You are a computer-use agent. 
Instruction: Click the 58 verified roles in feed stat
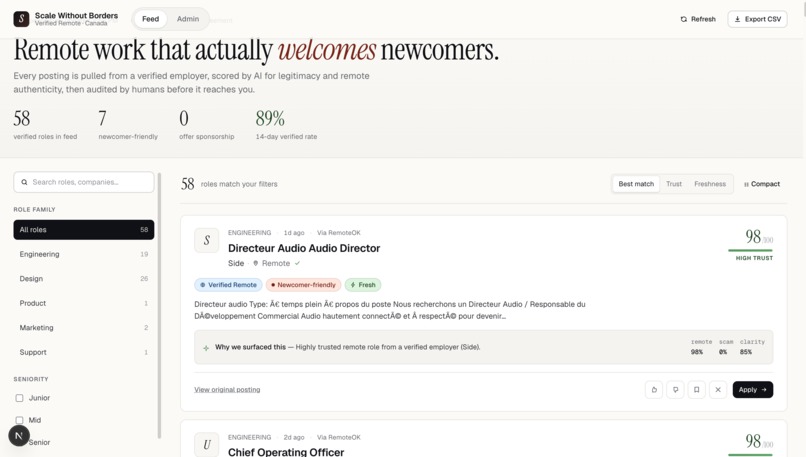pos(45,124)
